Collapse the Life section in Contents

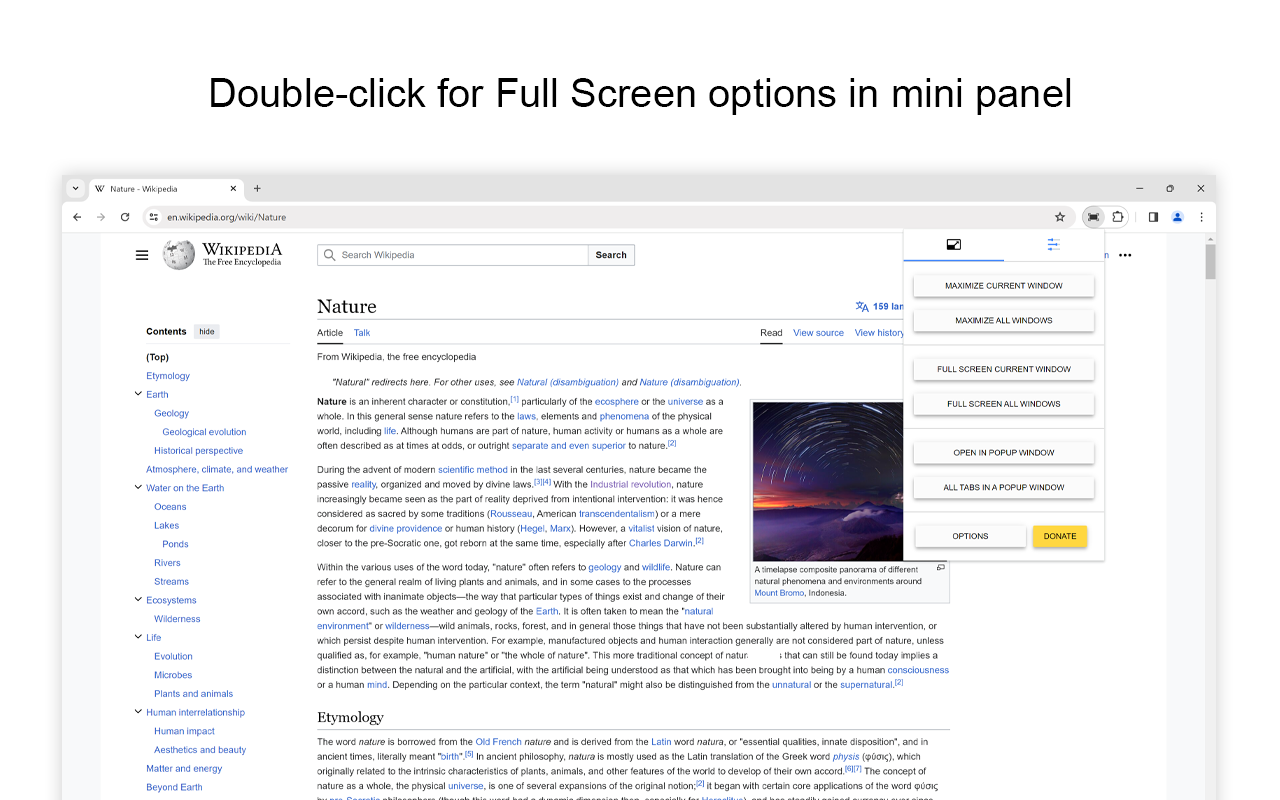coord(138,637)
